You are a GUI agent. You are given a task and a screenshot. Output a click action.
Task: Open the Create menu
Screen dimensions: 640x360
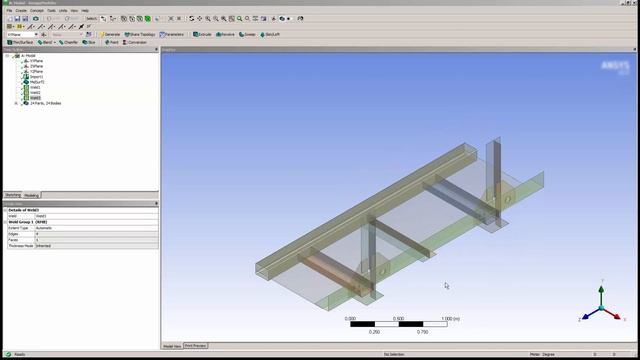pyautogui.click(x=21, y=11)
